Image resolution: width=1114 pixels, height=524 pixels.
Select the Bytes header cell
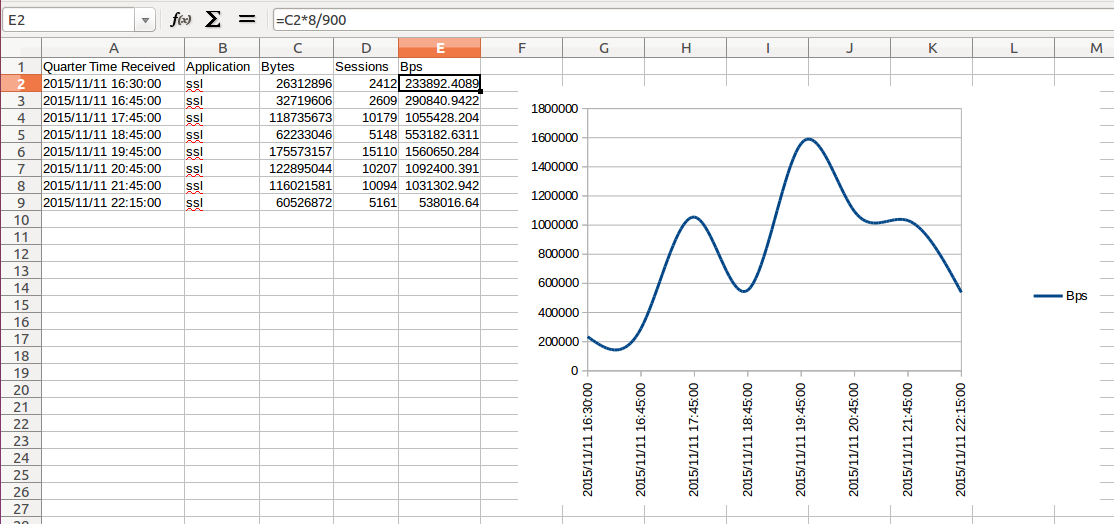click(x=296, y=67)
